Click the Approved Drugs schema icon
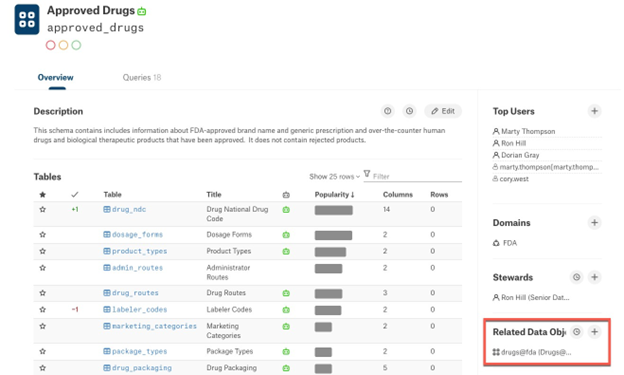624x375 pixels. 27,20
